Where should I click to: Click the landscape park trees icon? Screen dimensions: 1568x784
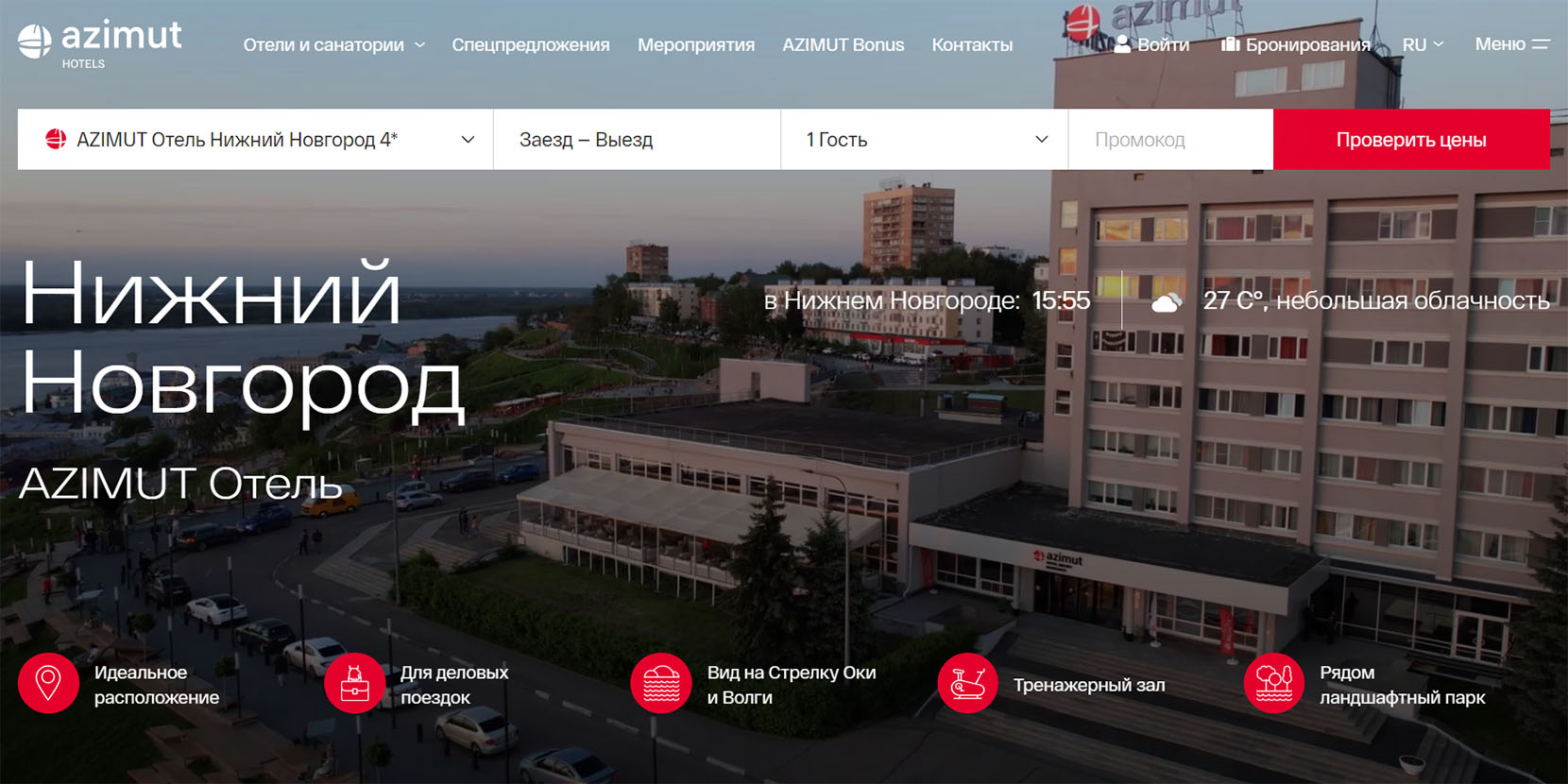(1273, 683)
